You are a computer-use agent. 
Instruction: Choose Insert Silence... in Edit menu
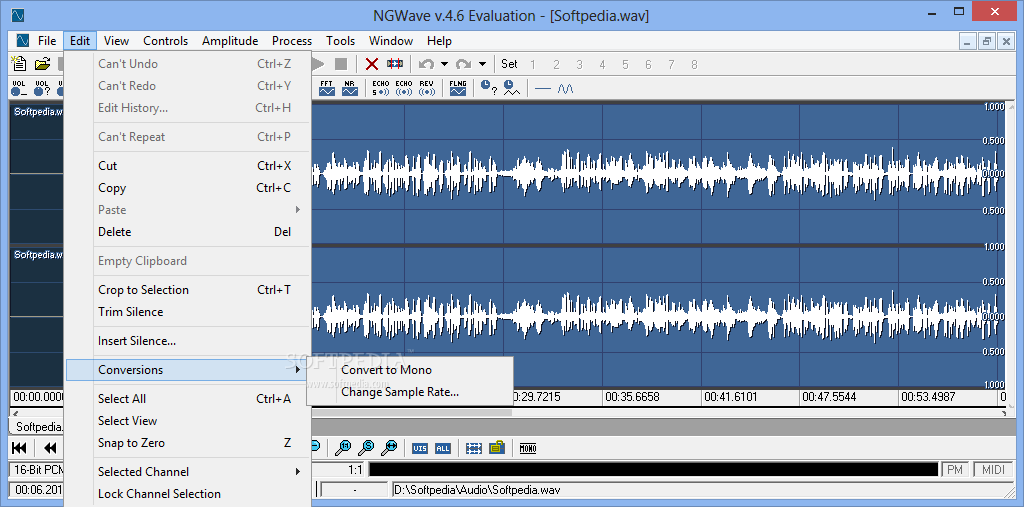click(187, 341)
